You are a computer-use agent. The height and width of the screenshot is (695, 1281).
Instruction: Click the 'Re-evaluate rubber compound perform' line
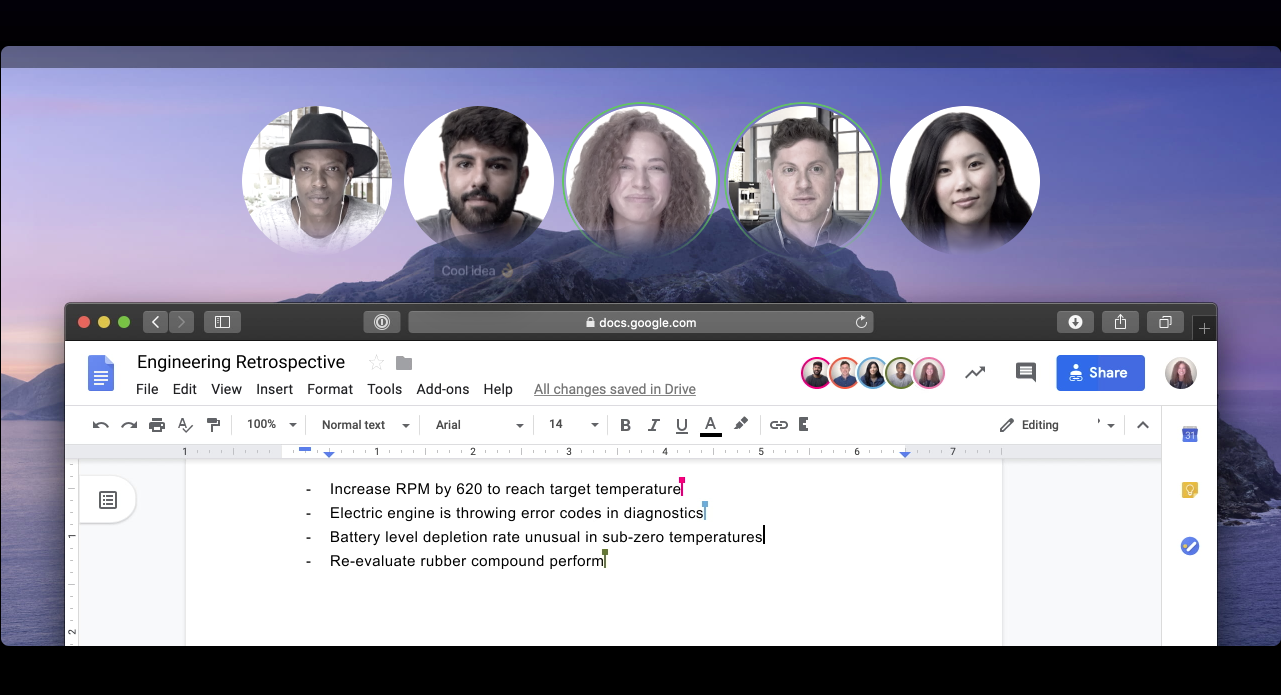(x=467, y=561)
